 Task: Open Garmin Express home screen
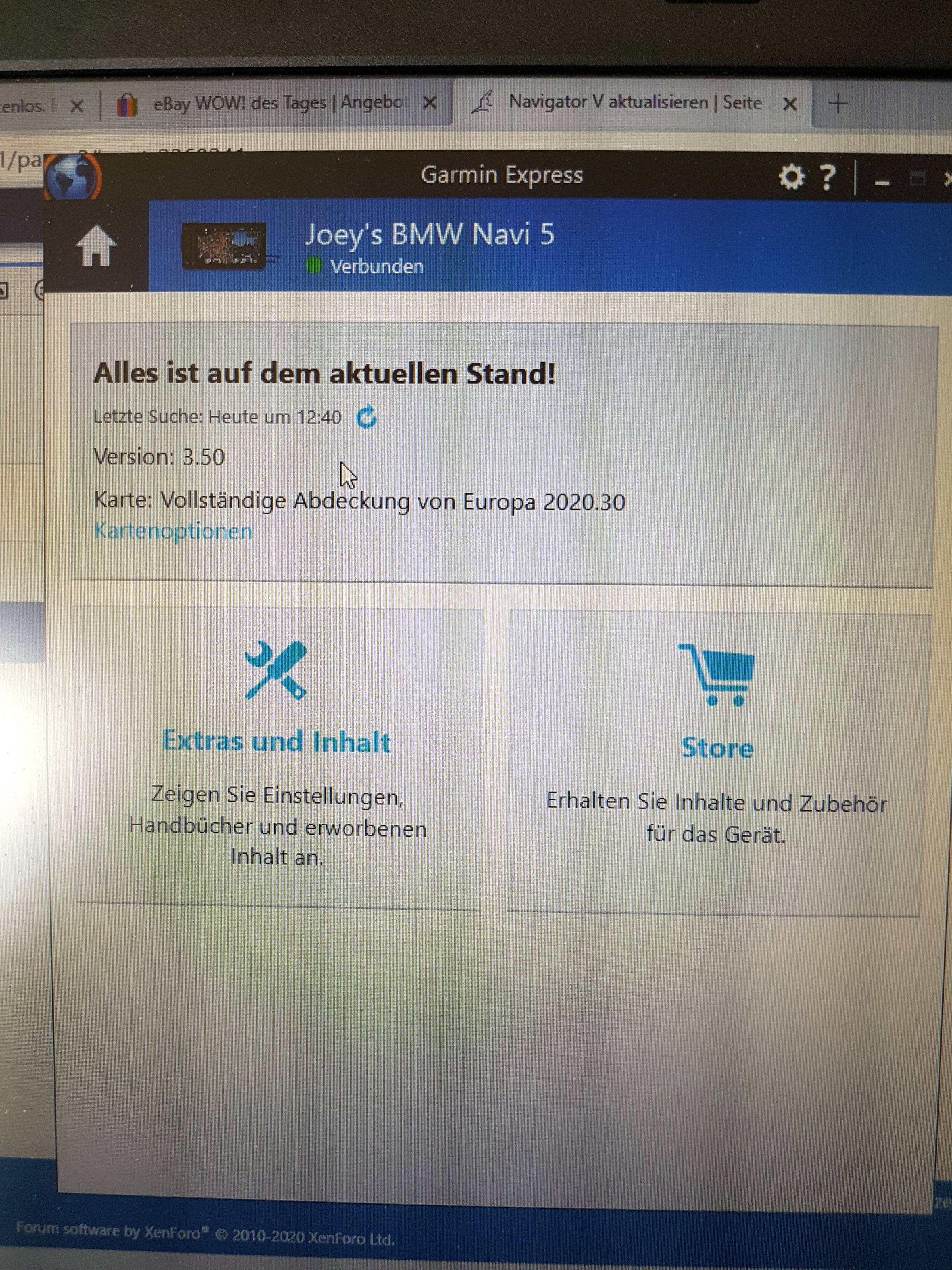(x=96, y=246)
